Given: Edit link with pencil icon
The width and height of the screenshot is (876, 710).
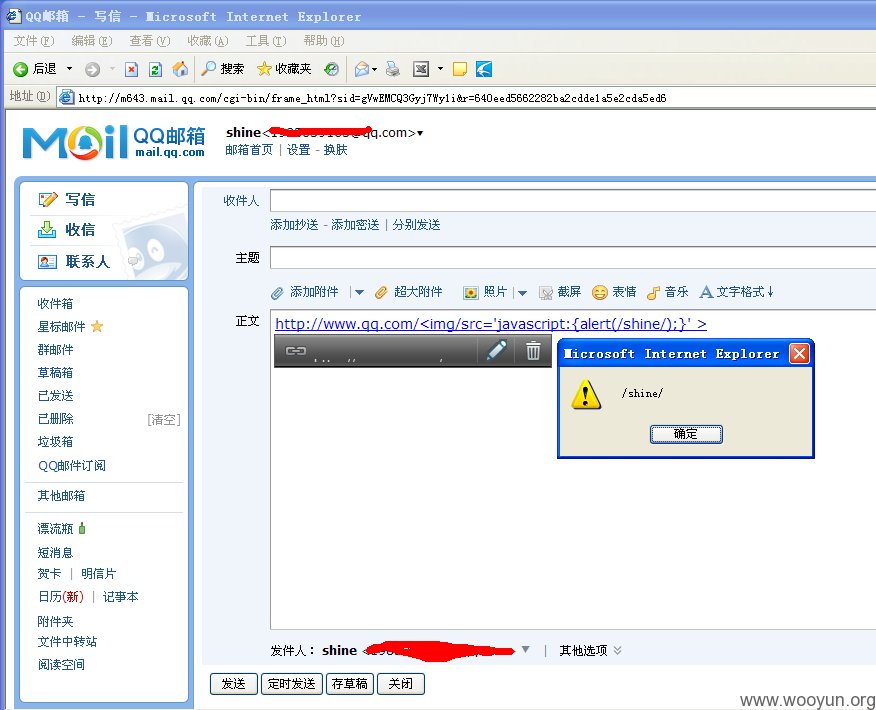Looking at the screenshot, I should (x=496, y=351).
